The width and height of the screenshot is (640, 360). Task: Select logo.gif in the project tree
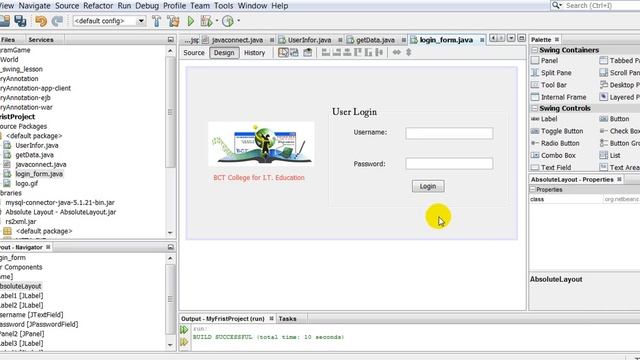(x=27, y=183)
